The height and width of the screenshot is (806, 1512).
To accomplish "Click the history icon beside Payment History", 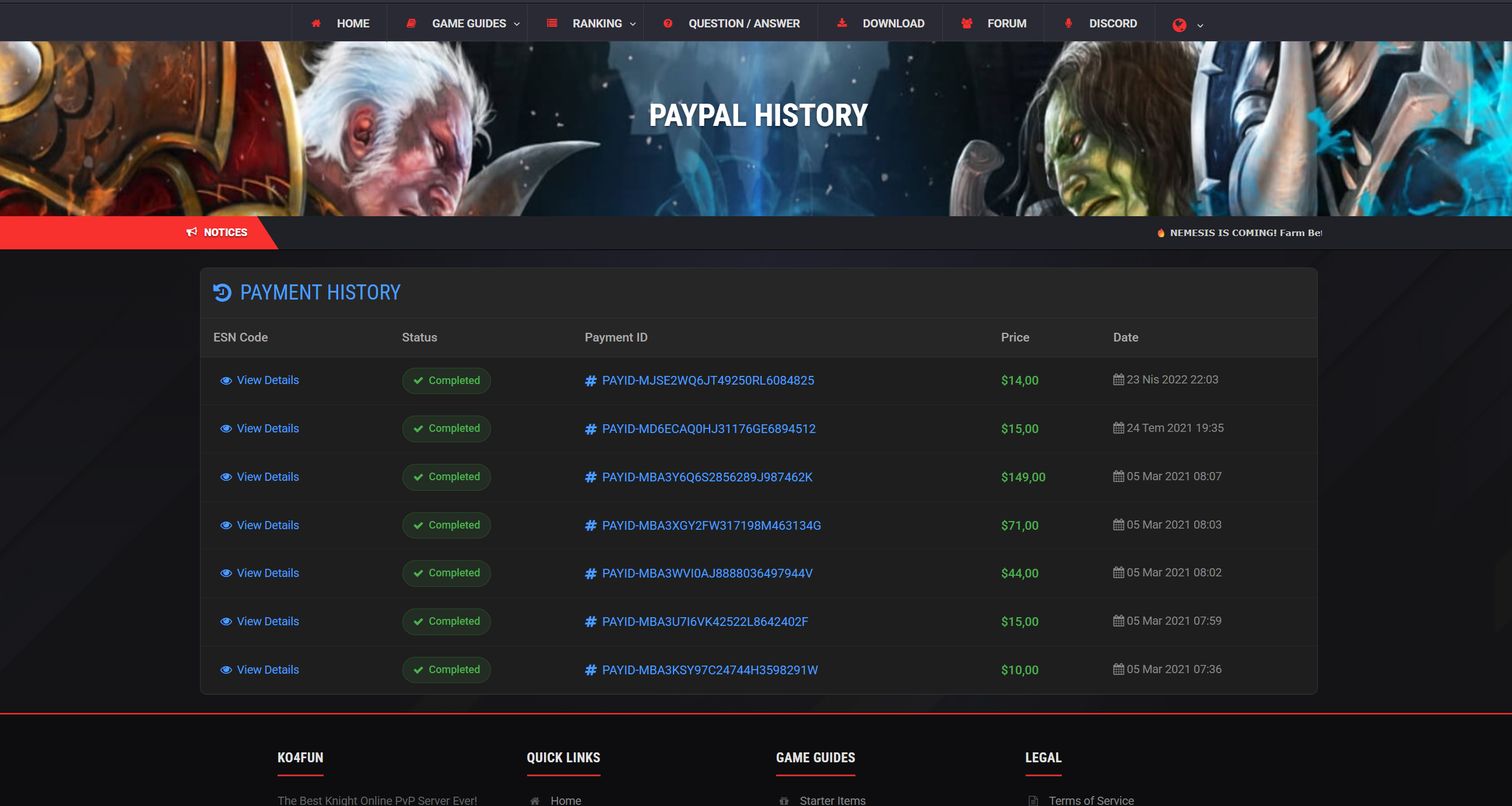I will 222,292.
